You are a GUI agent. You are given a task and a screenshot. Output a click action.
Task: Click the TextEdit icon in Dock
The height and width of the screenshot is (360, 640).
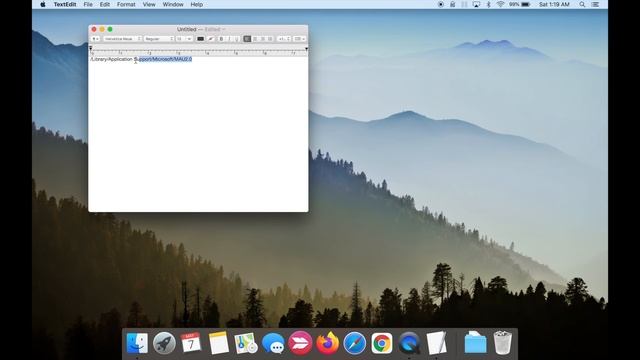point(436,343)
